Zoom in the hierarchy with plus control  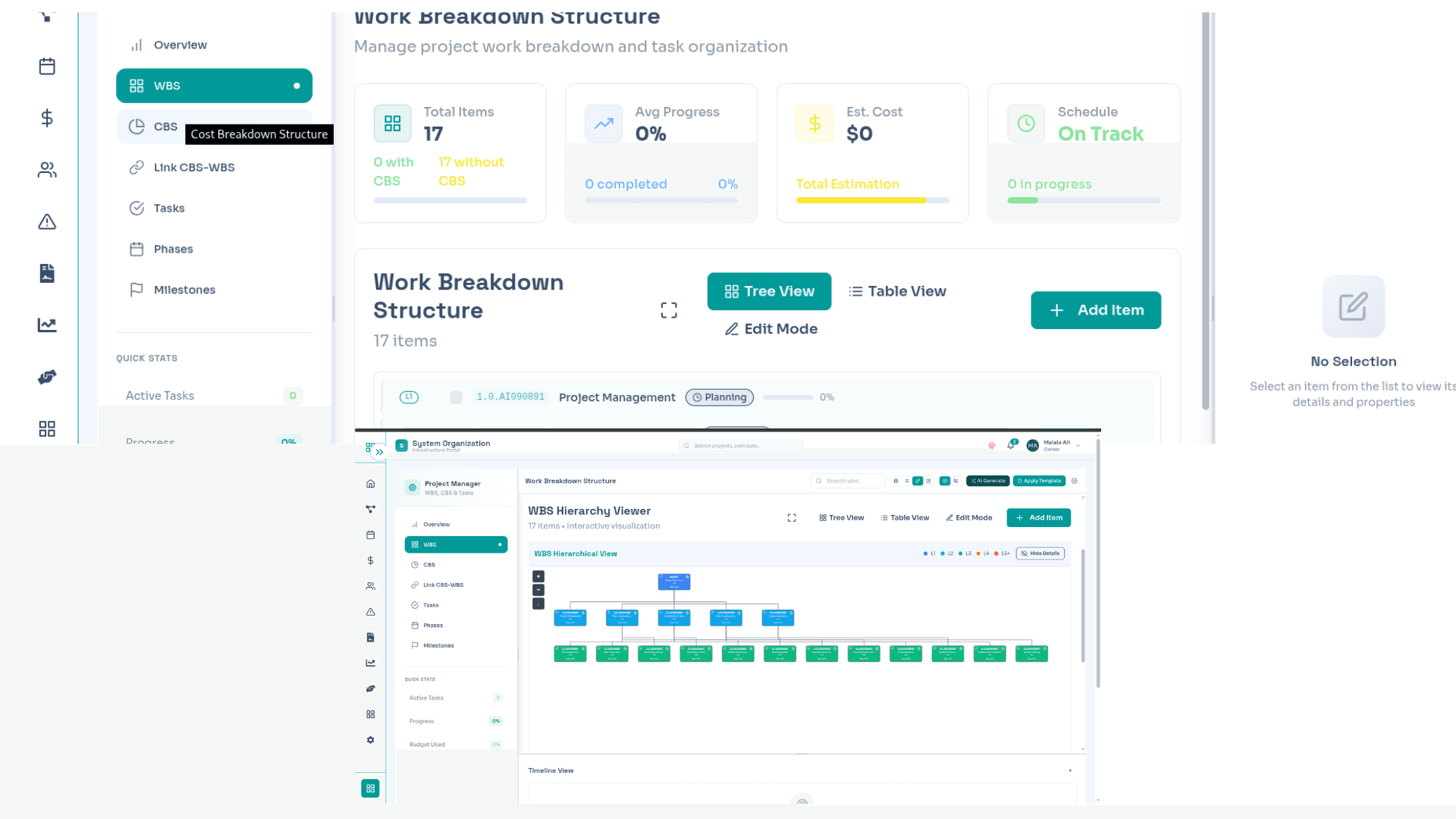click(538, 576)
